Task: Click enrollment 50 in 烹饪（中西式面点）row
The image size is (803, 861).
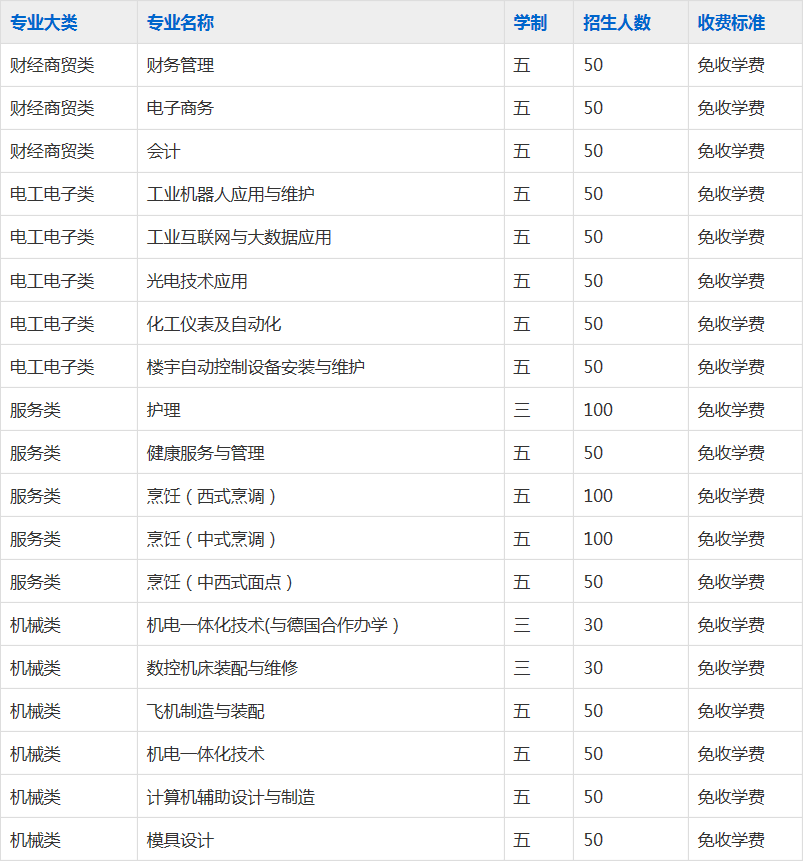Action: [x=593, y=582]
